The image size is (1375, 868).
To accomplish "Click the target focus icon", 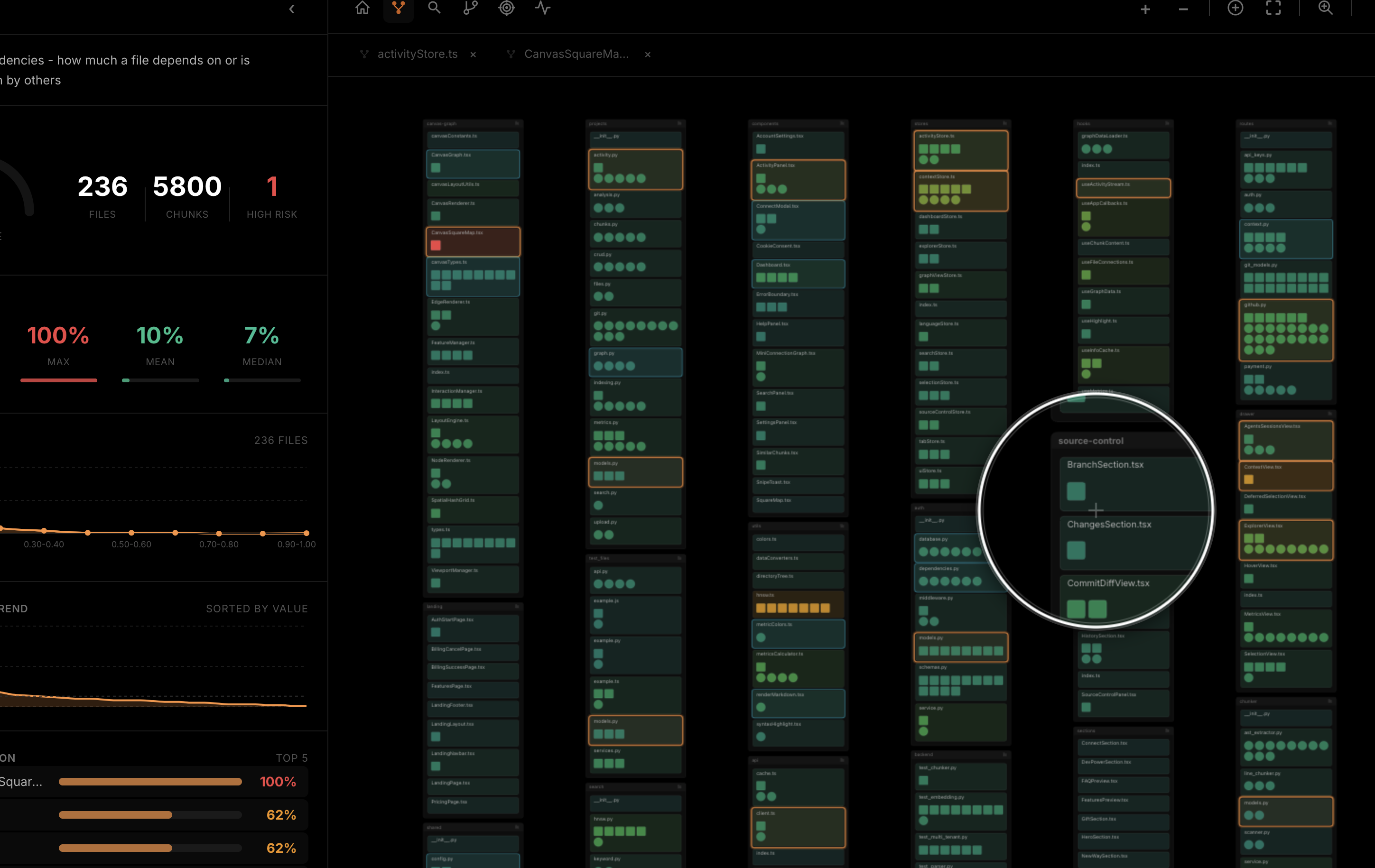I will tap(506, 8).
